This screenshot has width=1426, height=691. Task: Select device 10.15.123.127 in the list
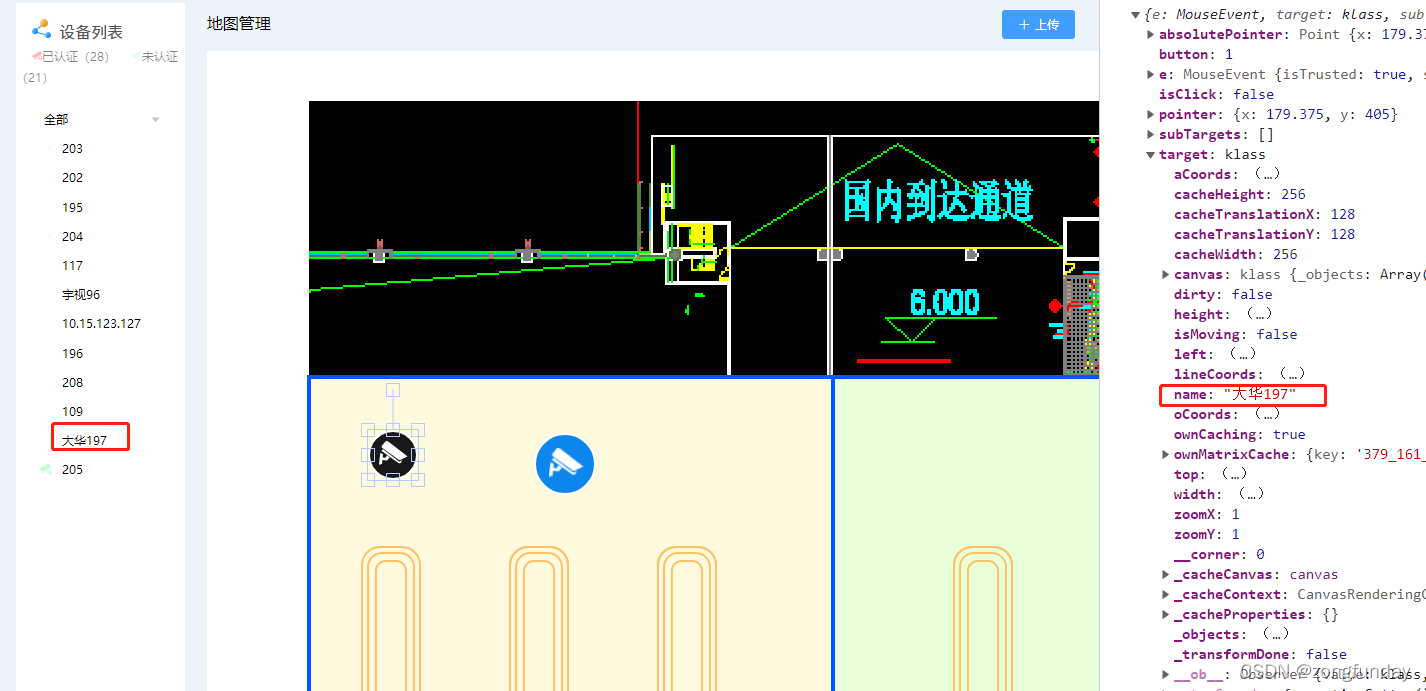pyautogui.click(x=101, y=323)
